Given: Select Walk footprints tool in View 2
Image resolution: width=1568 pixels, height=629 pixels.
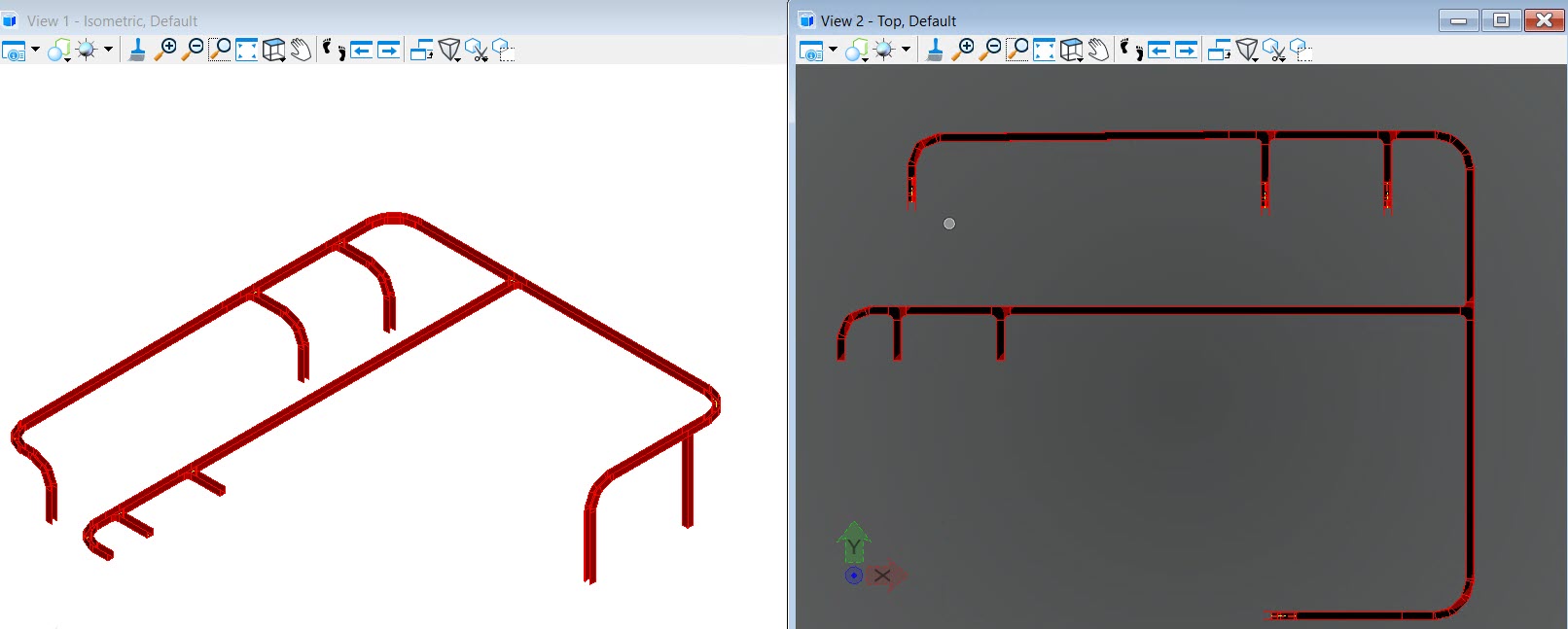Looking at the screenshot, I should click(x=1132, y=51).
